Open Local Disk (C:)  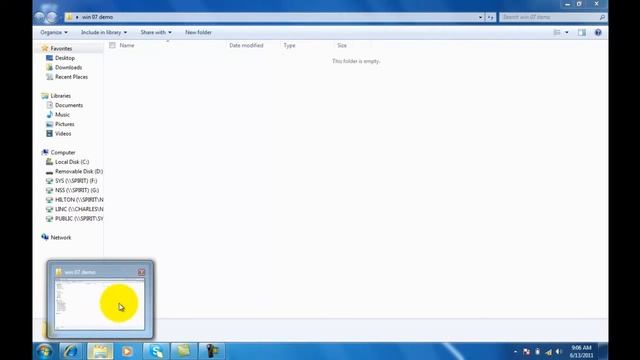(x=72, y=162)
